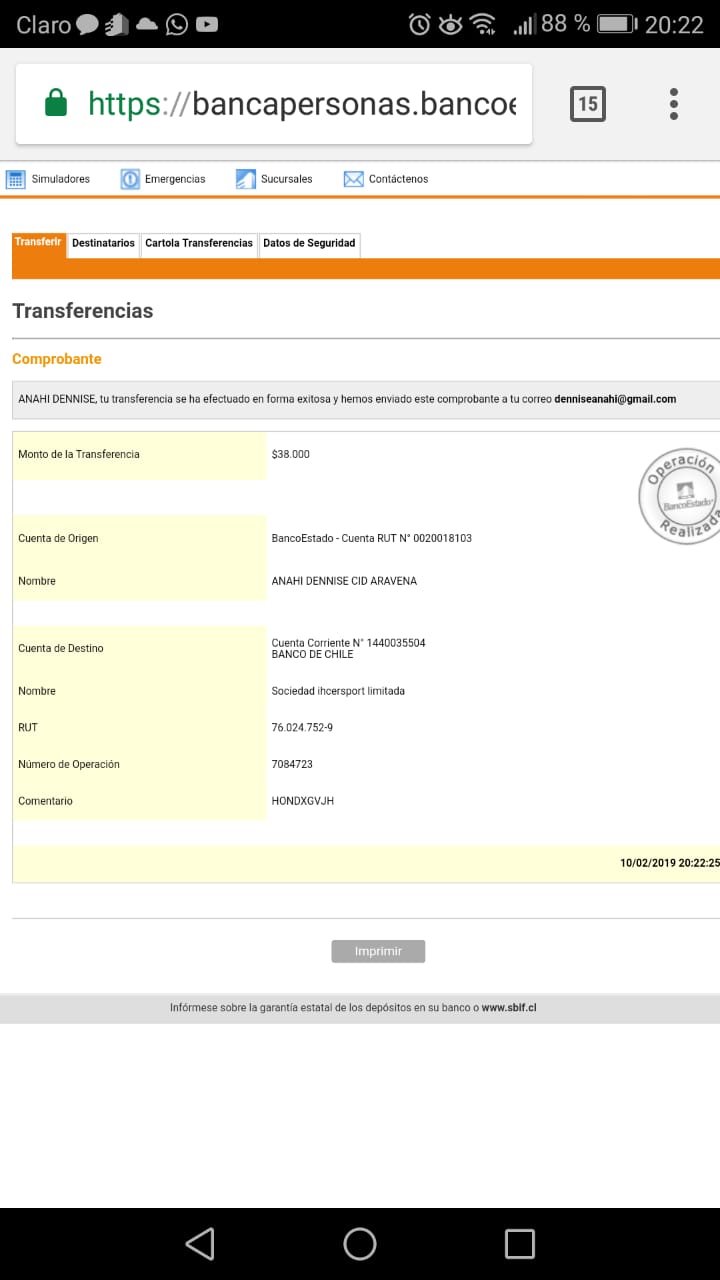Viewport: 720px width, 1280px height.
Task: Click the operation number 7084723
Action: 292,764
